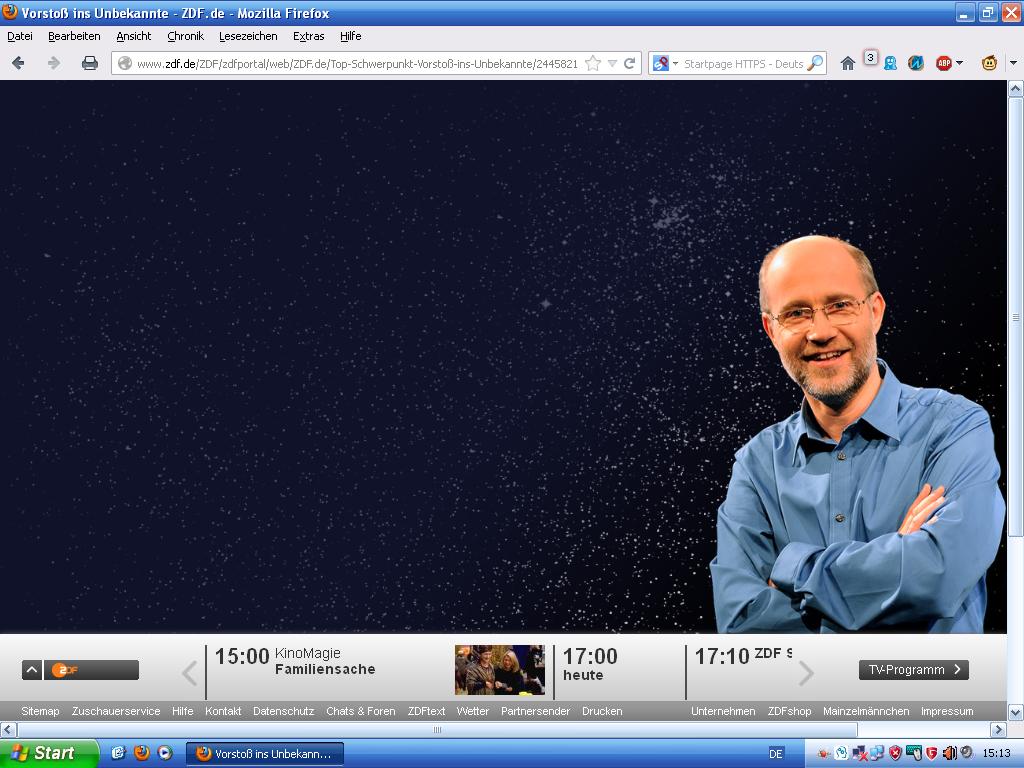
Task: Open the 17:10 ZDF program entry
Action: (x=743, y=656)
